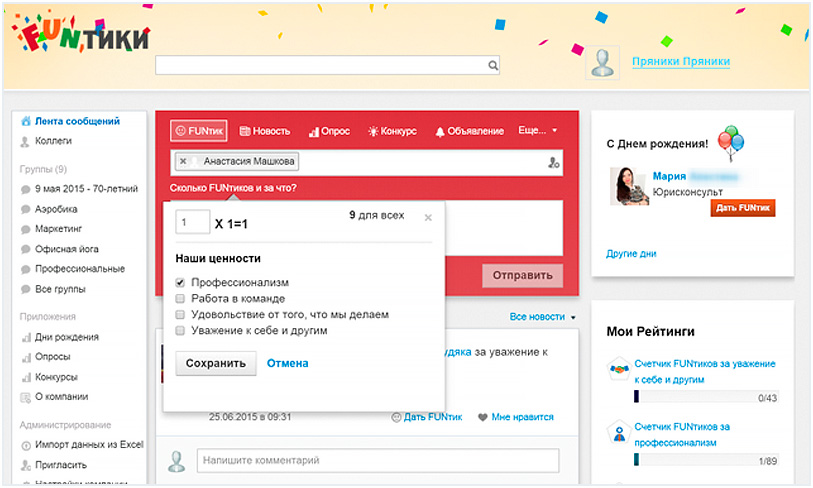Click Дать FUNтик under the post
The width and height of the screenshot is (813, 488).
[426, 417]
